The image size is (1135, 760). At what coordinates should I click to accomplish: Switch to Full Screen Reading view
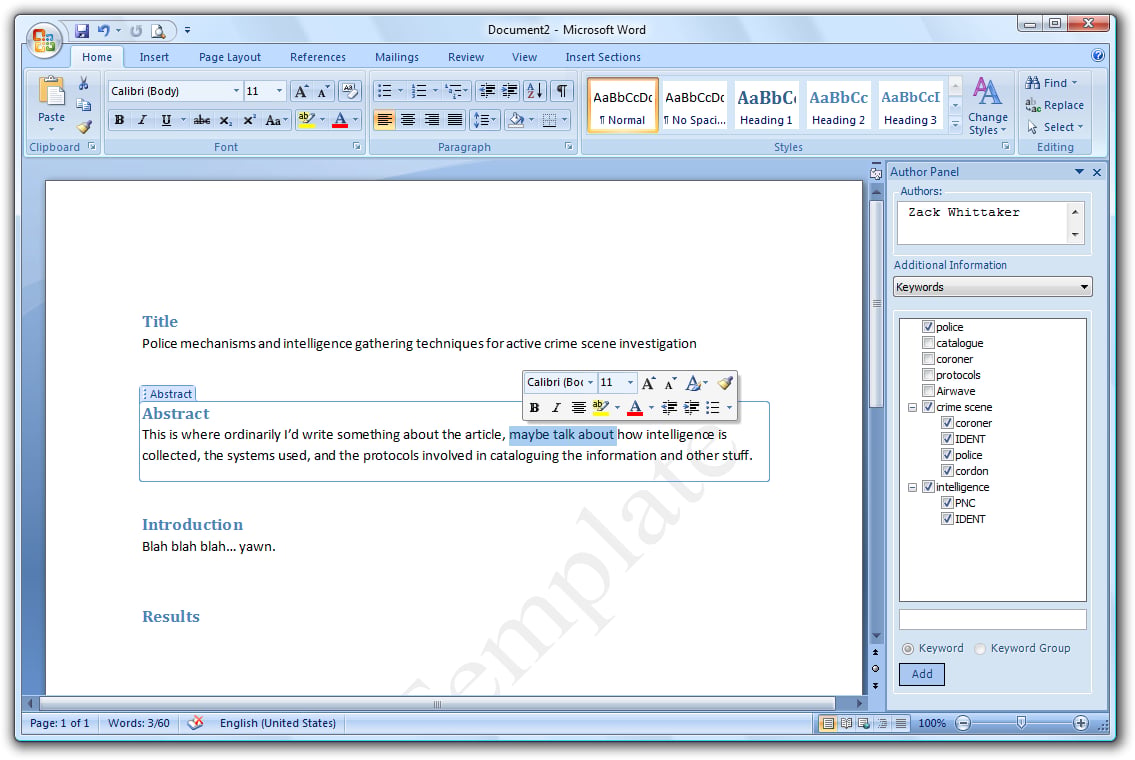point(845,722)
